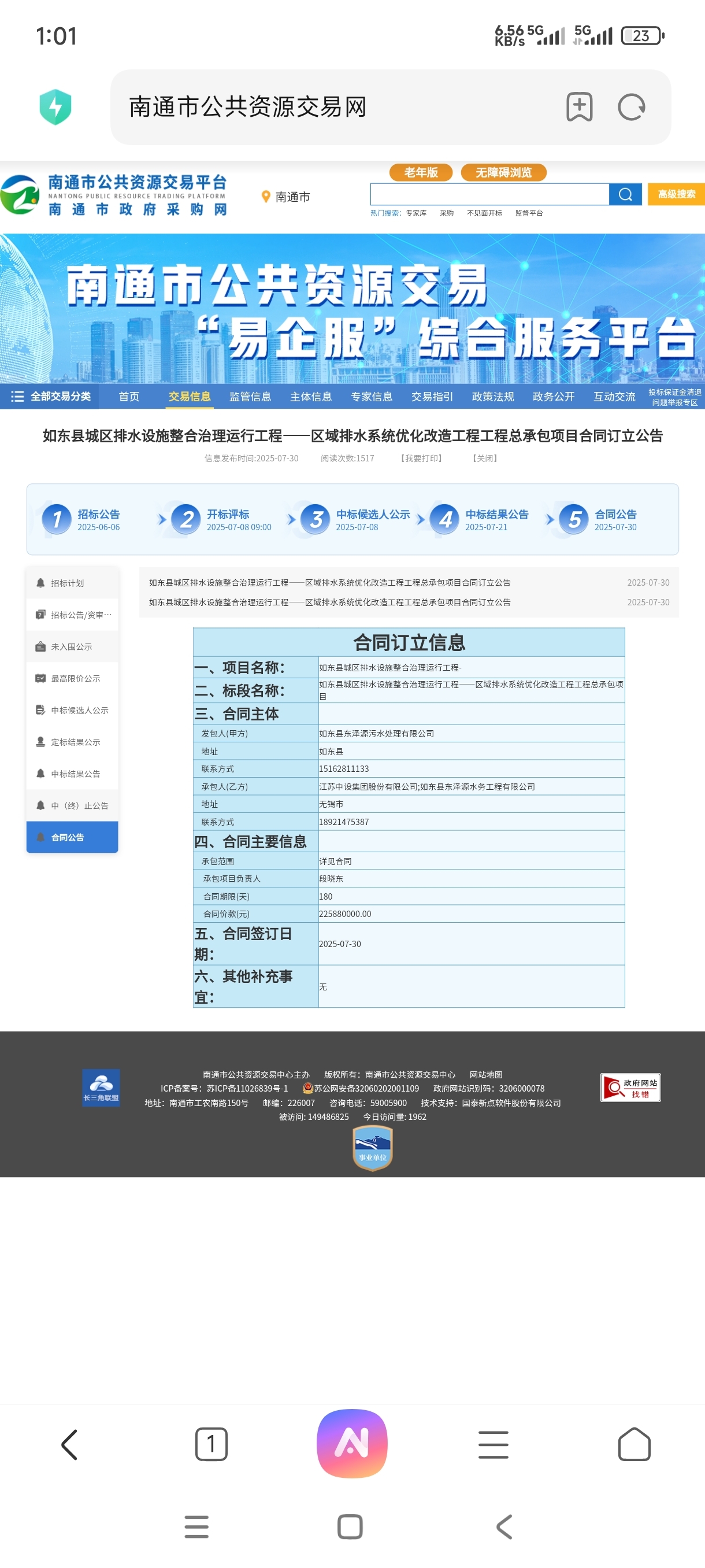Tap Android recent apps button
The width and height of the screenshot is (705, 1568).
(196, 1527)
